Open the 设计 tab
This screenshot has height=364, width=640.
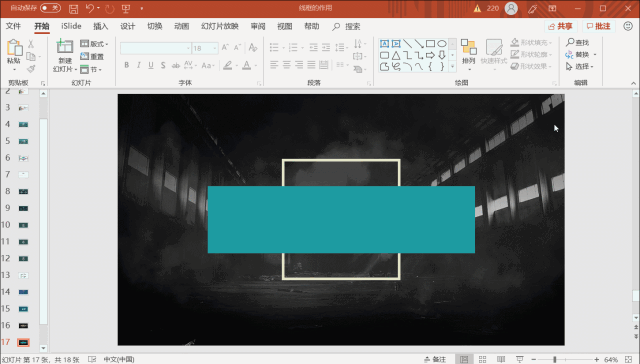coord(127,26)
